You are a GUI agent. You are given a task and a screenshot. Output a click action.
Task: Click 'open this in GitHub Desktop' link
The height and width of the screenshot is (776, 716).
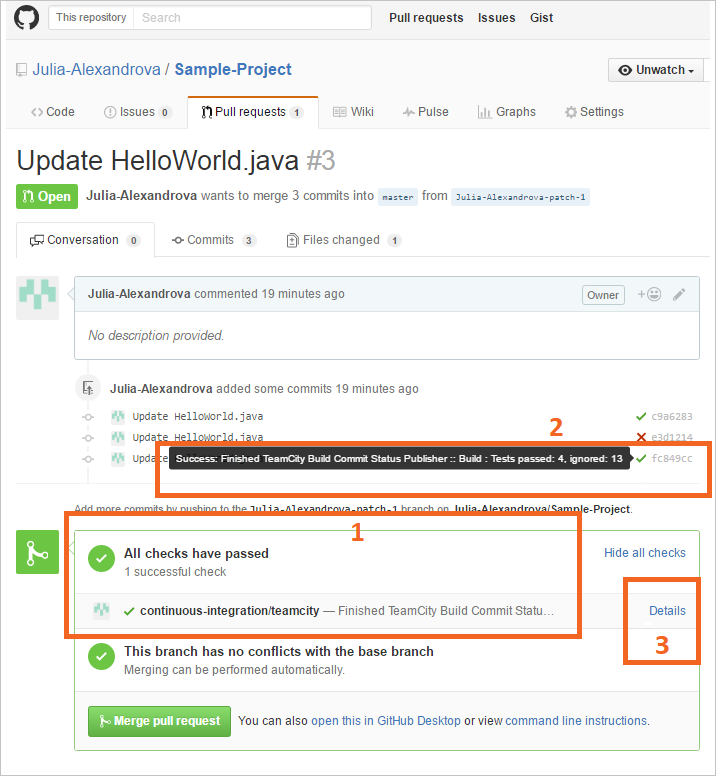[385, 721]
